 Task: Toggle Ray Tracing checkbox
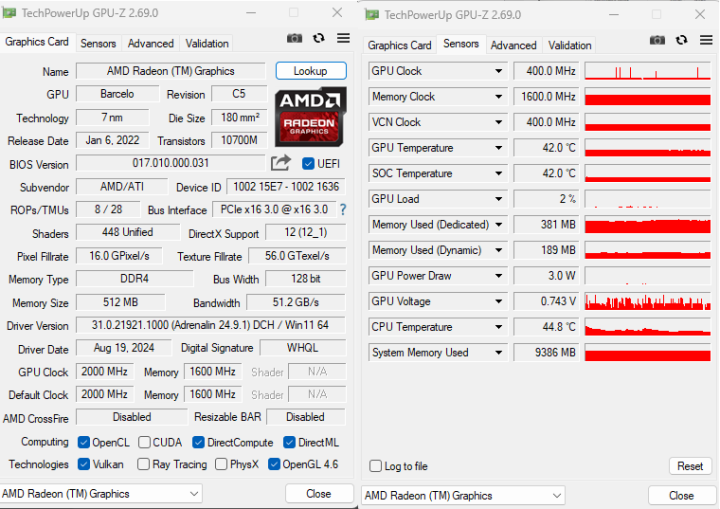pos(143,464)
